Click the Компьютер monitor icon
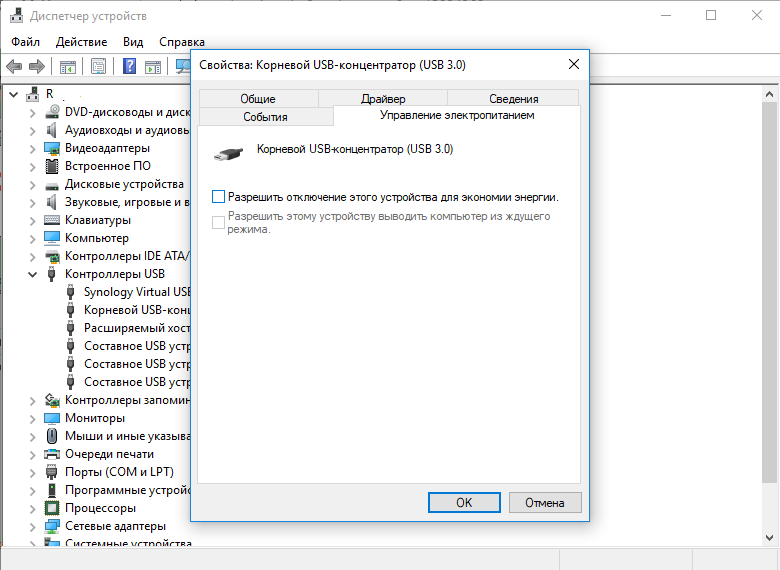Viewport: 780px width, 570px height. pyautogui.click(x=52, y=238)
